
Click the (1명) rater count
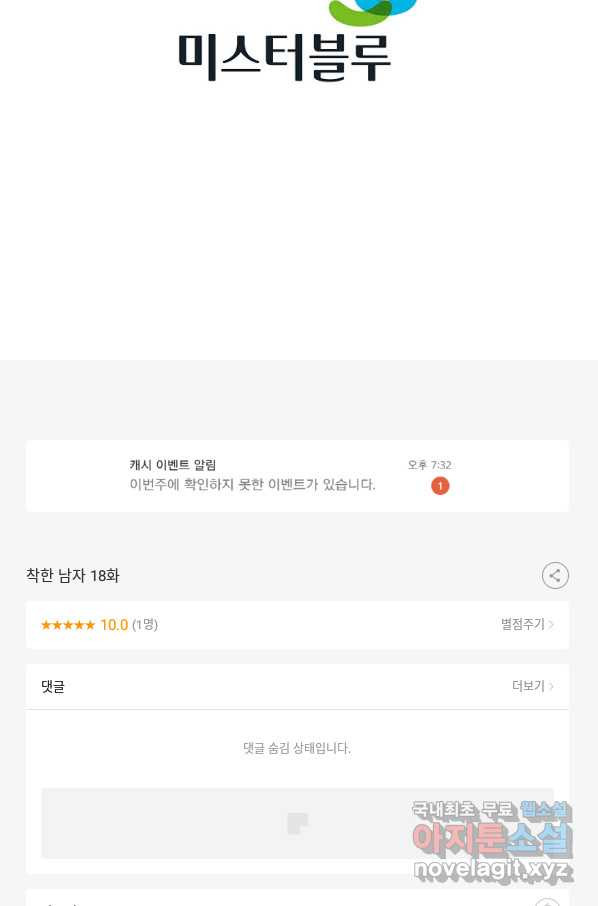pos(145,625)
